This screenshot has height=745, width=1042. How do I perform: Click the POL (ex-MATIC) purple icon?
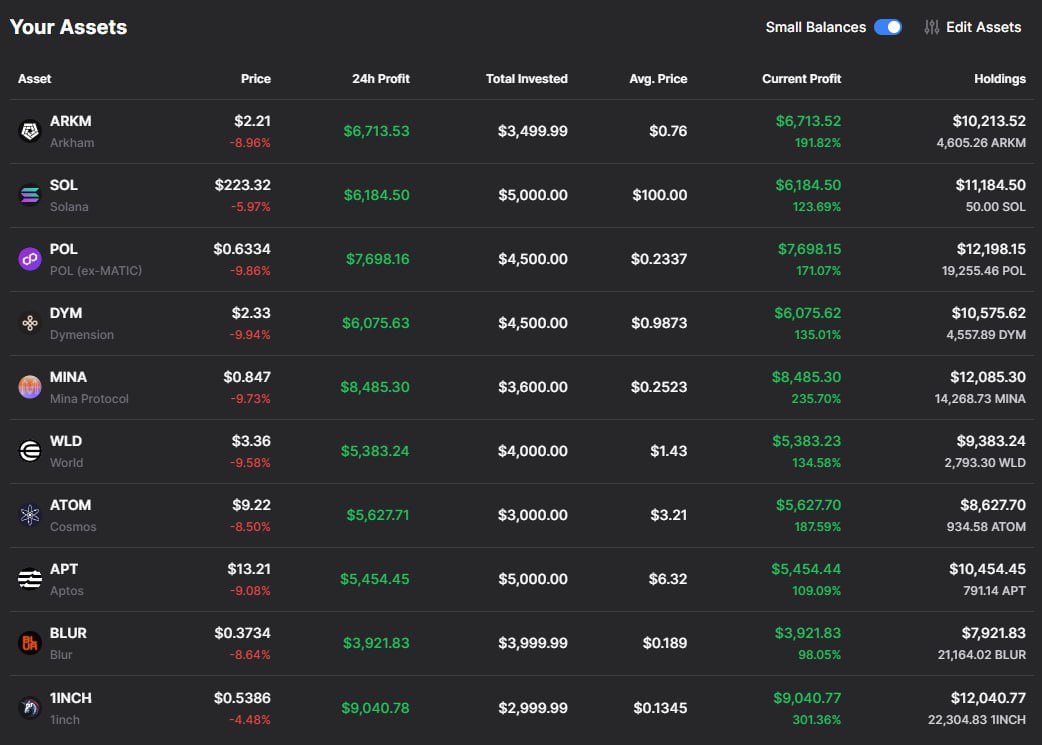30,259
